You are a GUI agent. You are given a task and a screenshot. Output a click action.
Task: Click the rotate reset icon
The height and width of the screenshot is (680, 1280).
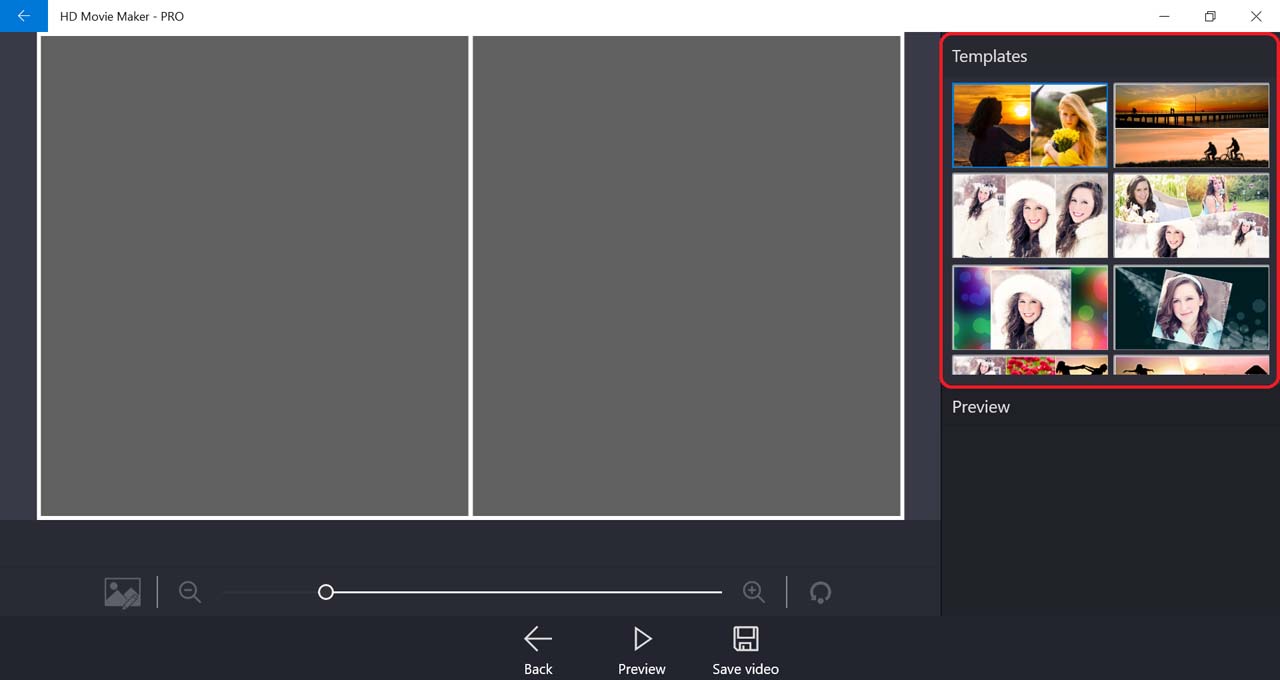(820, 592)
